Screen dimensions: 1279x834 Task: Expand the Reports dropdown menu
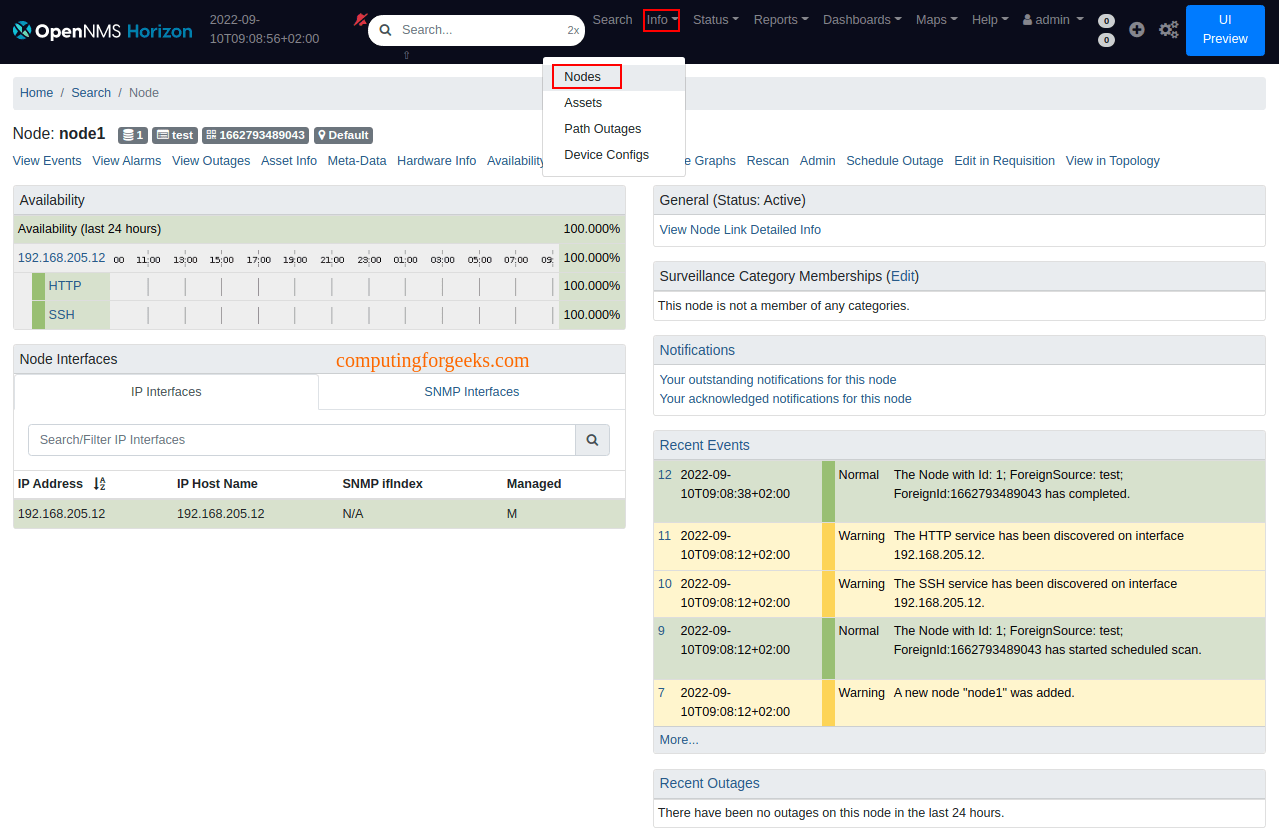pyautogui.click(x=780, y=20)
